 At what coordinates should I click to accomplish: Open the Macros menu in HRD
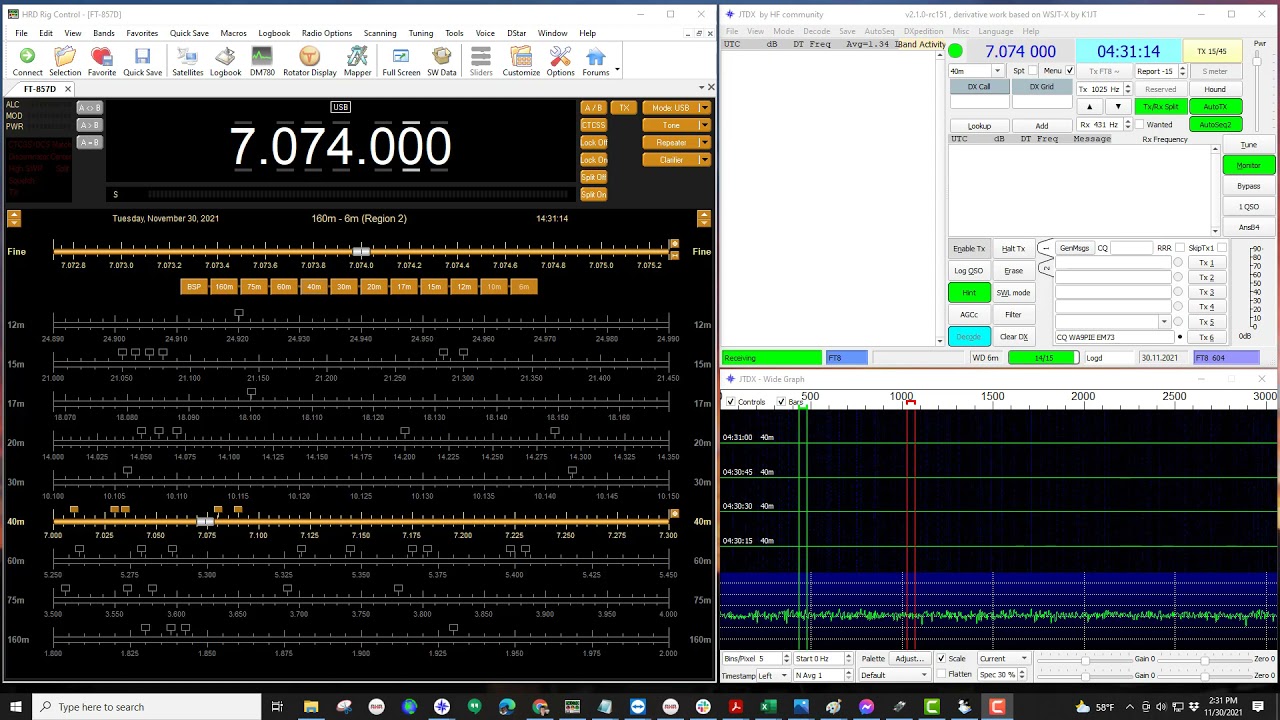(x=233, y=33)
